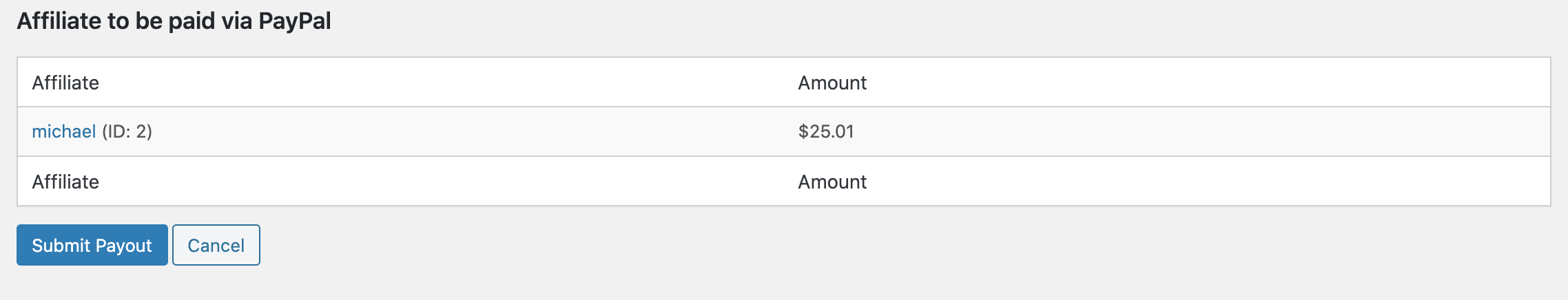Click the (ID: 2) text beside michael
The image size is (1568, 300).
[x=127, y=131]
